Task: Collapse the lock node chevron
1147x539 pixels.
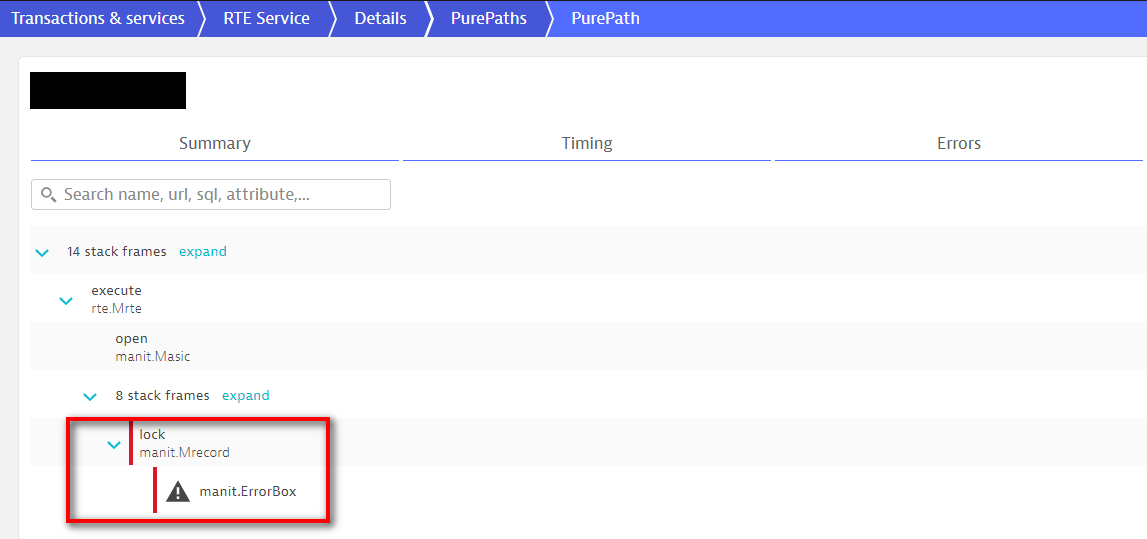Action: click(x=114, y=445)
